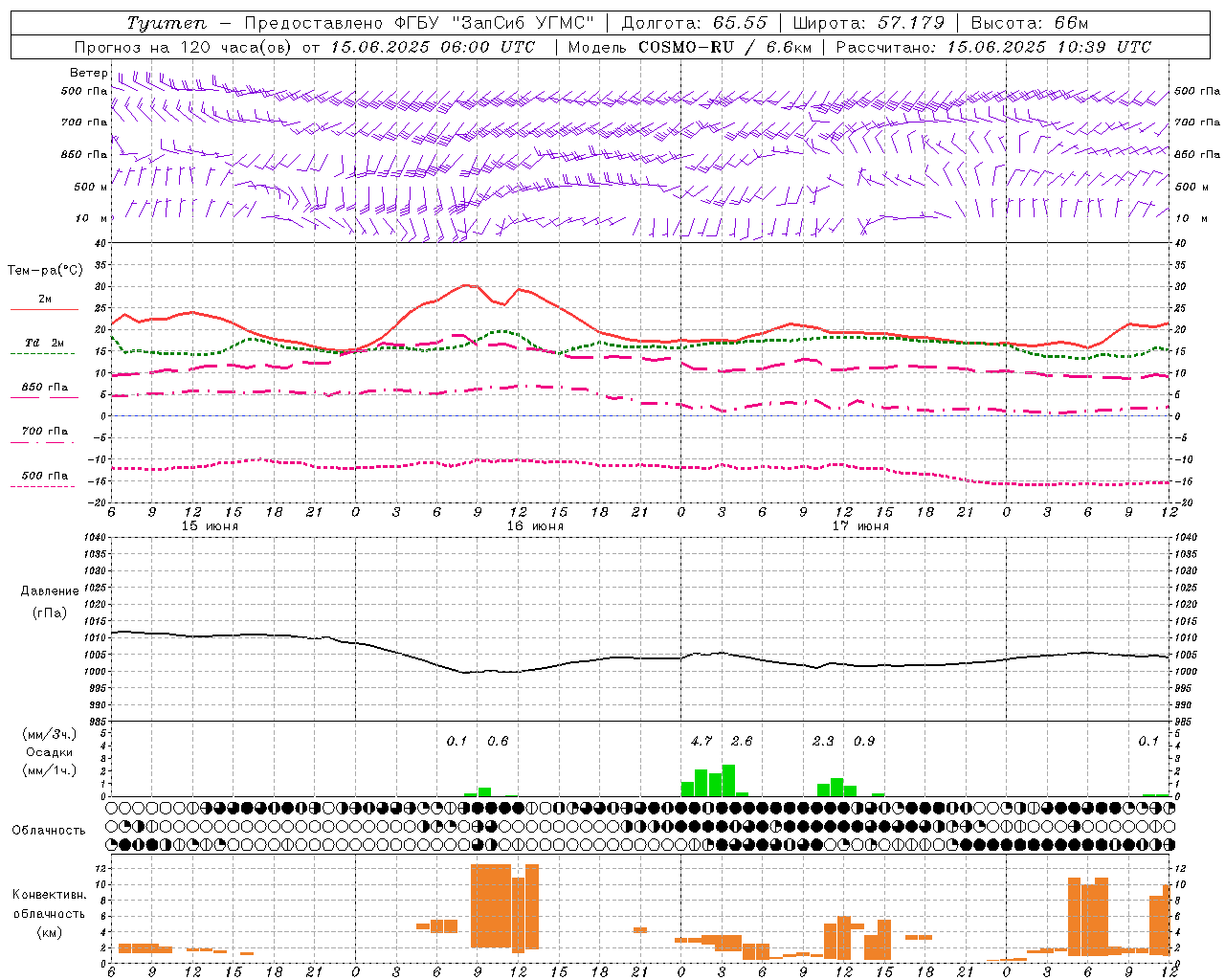1225x980 pixels.
Task: Click the 4.7 precipitation total
Action: click(702, 741)
